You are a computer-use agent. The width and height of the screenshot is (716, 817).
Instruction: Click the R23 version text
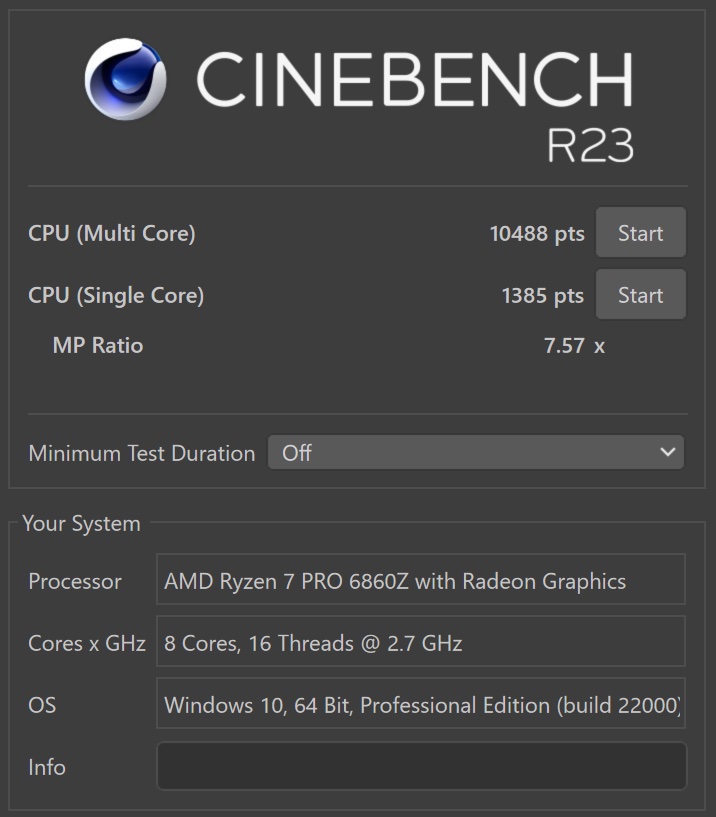tap(589, 146)
